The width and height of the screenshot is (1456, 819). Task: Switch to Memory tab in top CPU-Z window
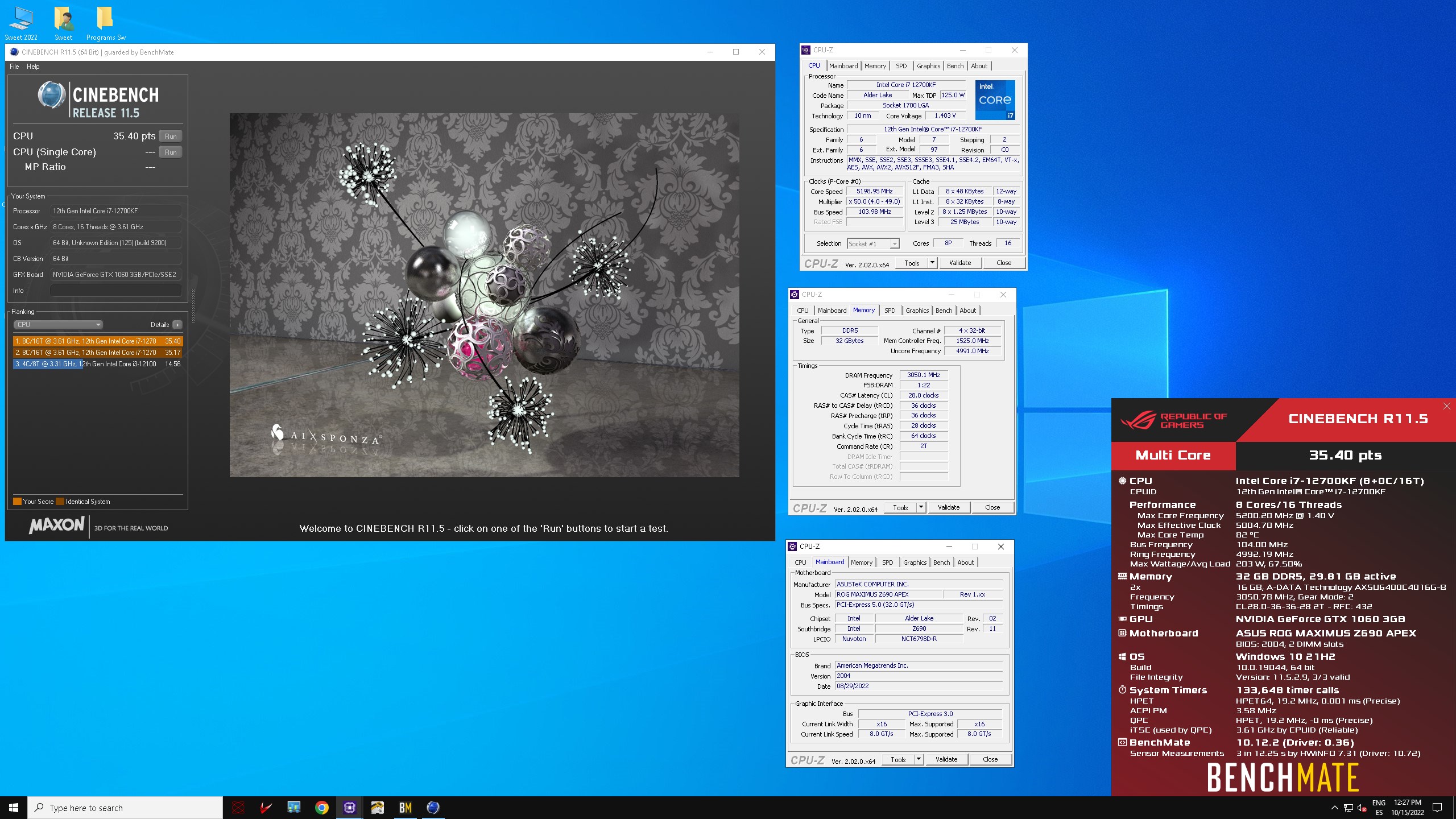pos(875,66)
